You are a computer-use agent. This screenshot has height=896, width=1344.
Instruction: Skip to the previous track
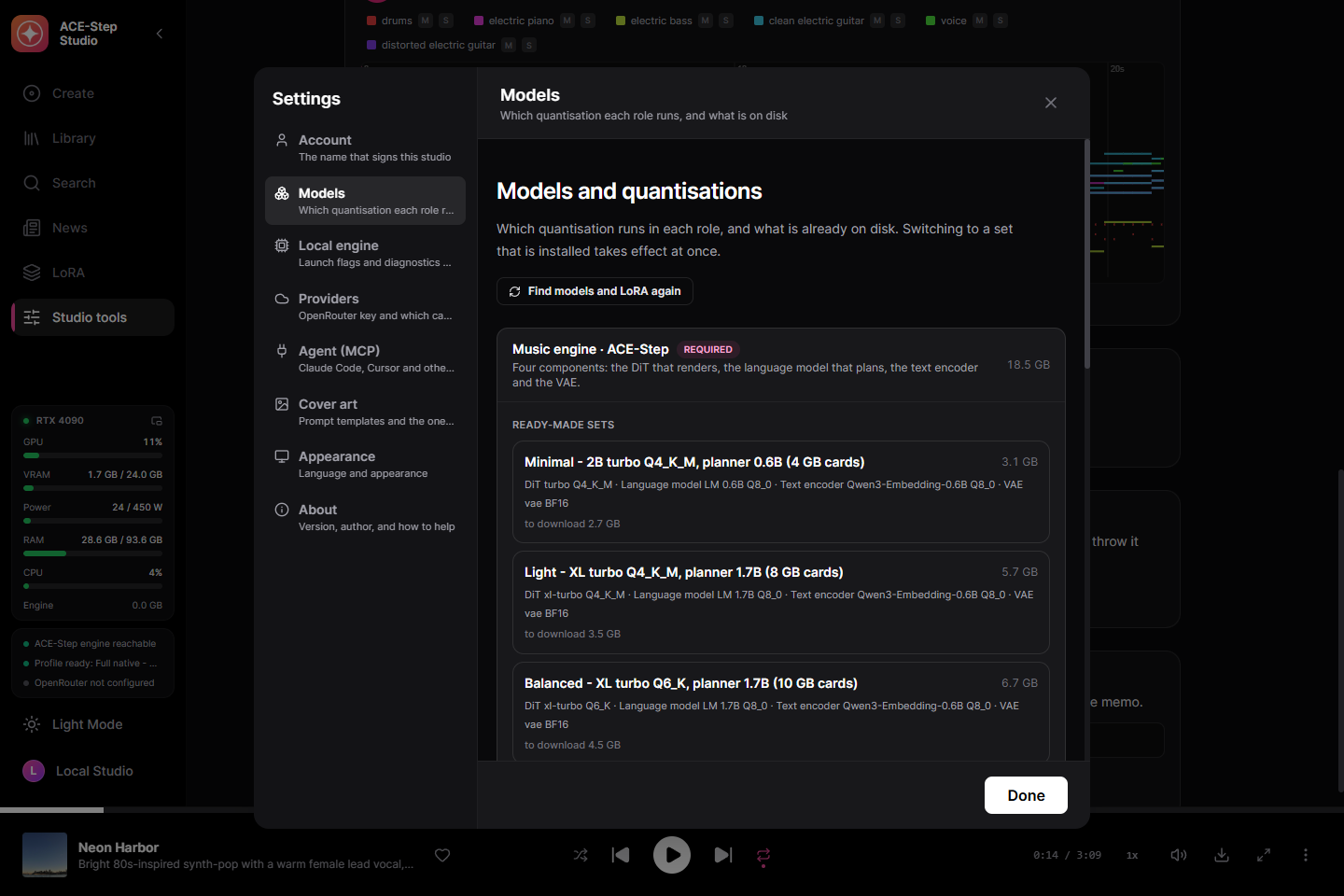pos(621,855)
